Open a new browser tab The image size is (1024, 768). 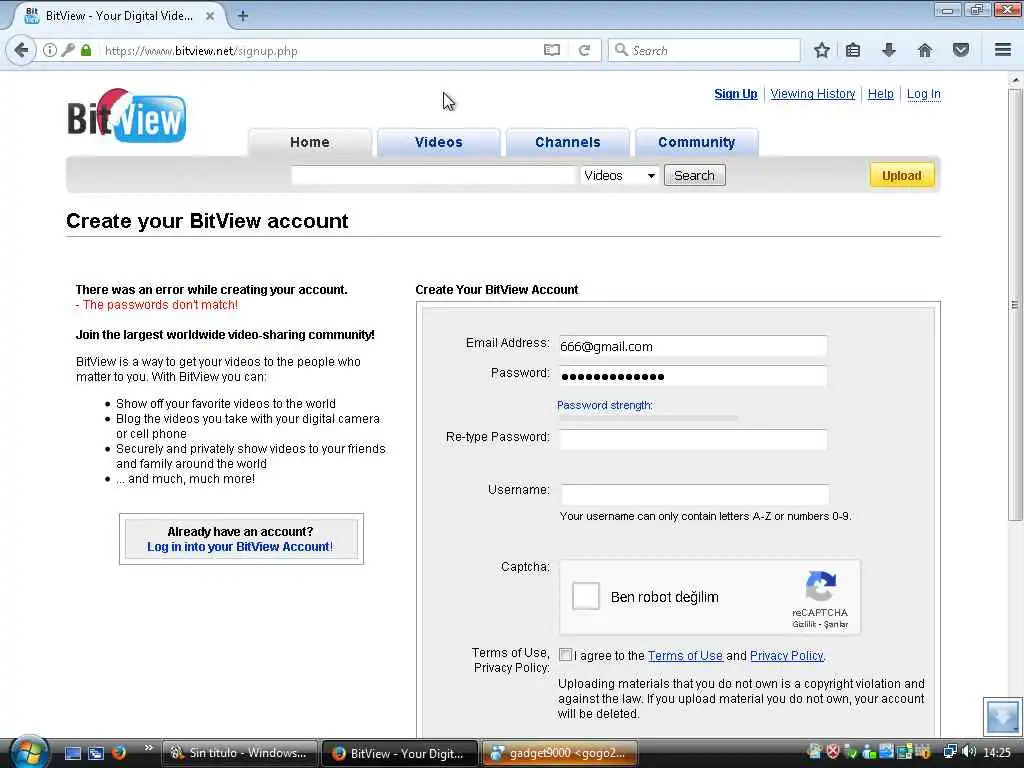(243, 16)
